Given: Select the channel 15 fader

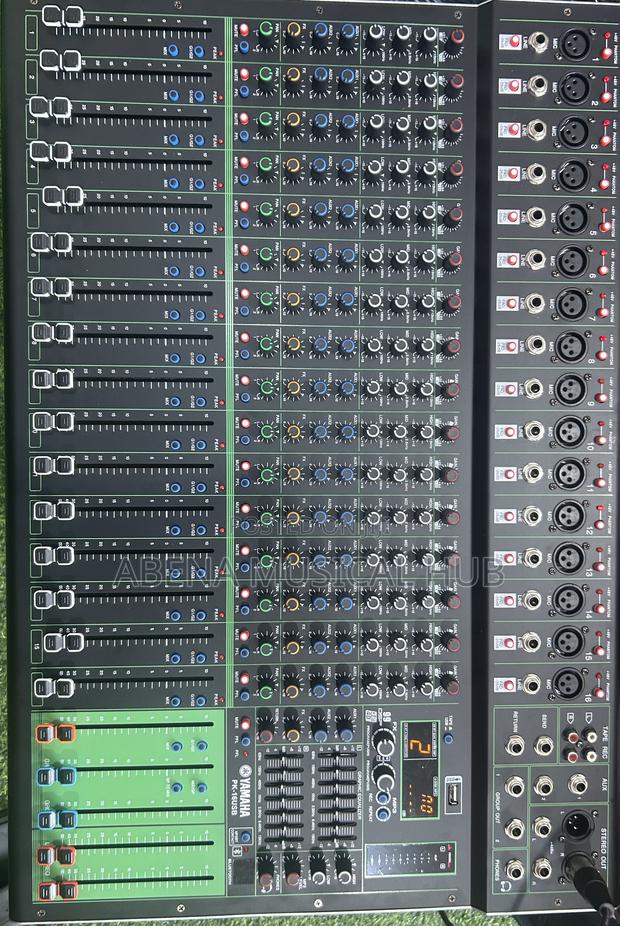Looking at the screenshot, I should (x=64, y=642).
